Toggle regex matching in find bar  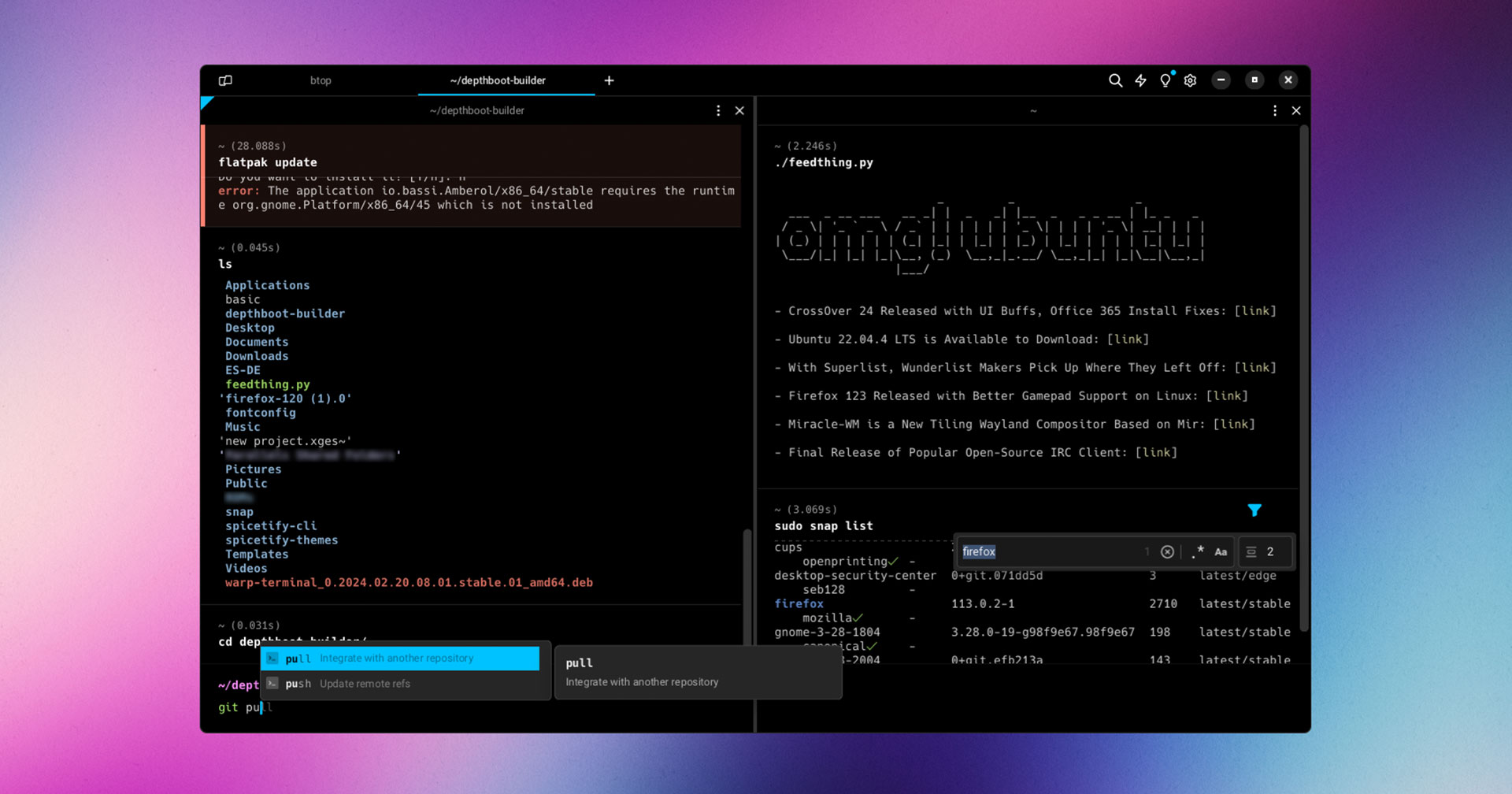click(1198, 552)
